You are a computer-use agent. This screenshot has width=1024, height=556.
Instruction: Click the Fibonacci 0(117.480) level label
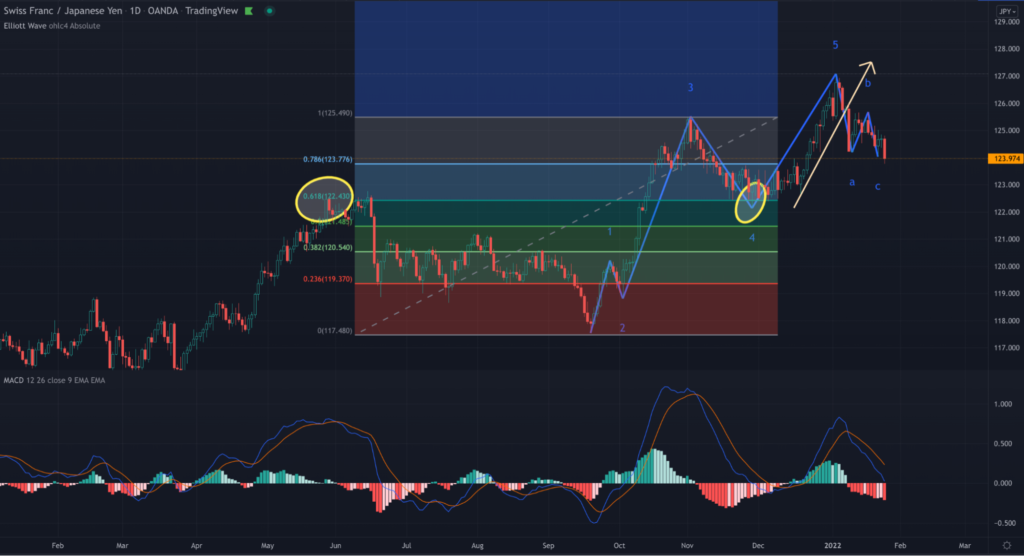pyautogui.click(x=335, y=331)
